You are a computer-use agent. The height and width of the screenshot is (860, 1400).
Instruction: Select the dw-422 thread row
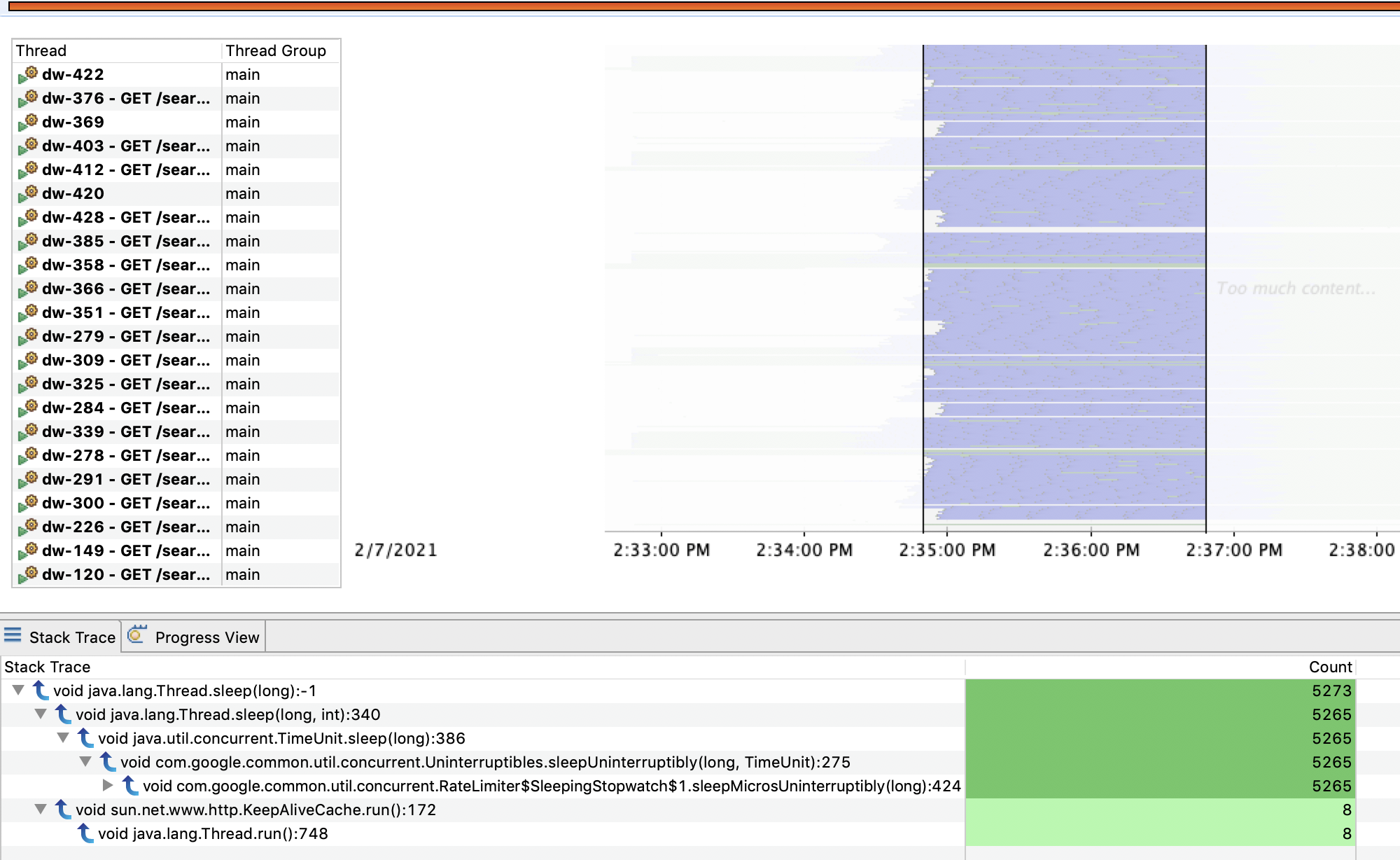click(x=176, y=74)
